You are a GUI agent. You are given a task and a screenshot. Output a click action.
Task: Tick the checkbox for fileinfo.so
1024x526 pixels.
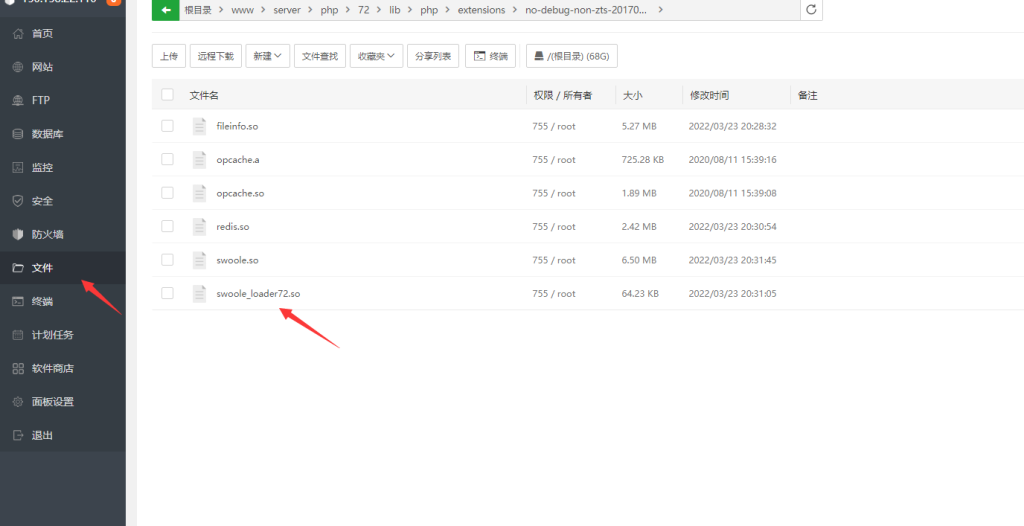click(167, 126)
